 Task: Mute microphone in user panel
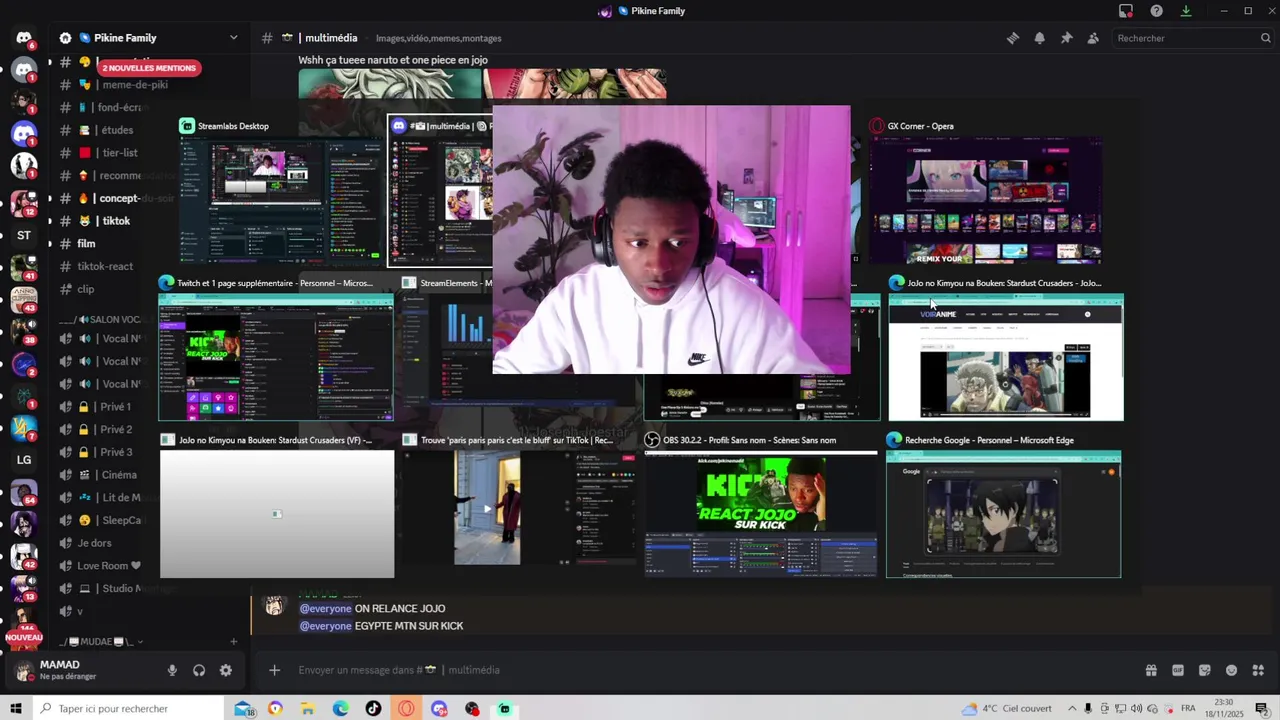coord(172,670)
